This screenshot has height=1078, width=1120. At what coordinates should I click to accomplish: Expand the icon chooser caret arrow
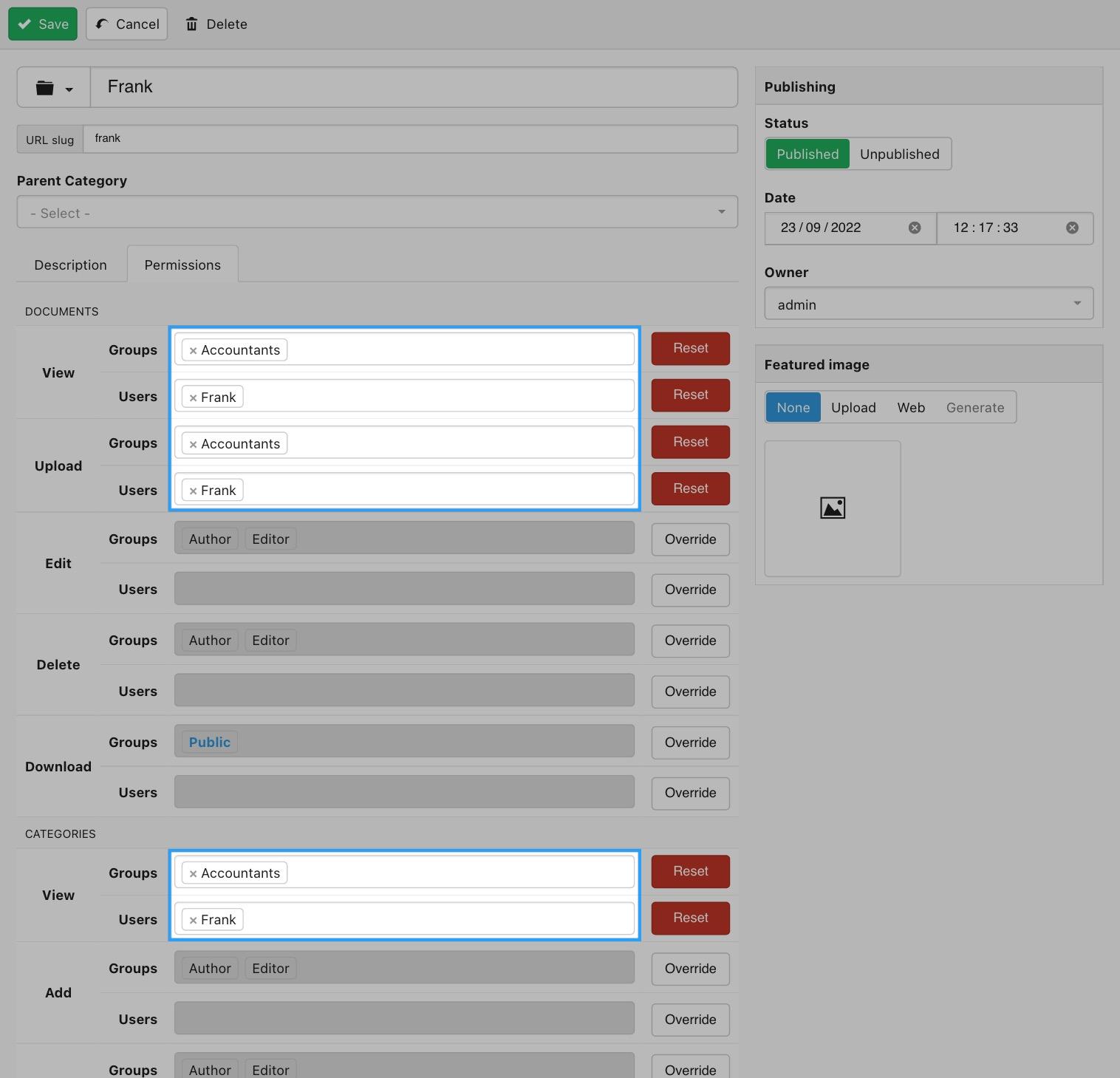69,89
